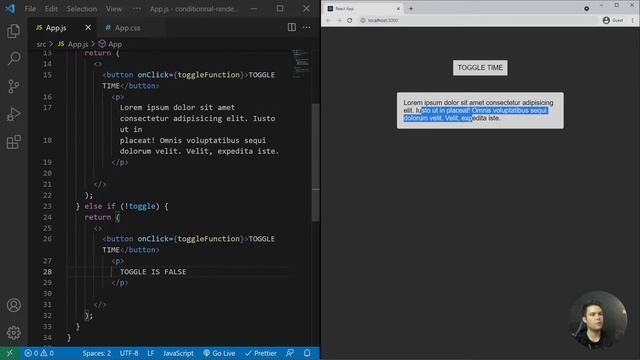The image size is (640, 360).
Task: Change file encoding UTF-8
Action: point(129,353)
